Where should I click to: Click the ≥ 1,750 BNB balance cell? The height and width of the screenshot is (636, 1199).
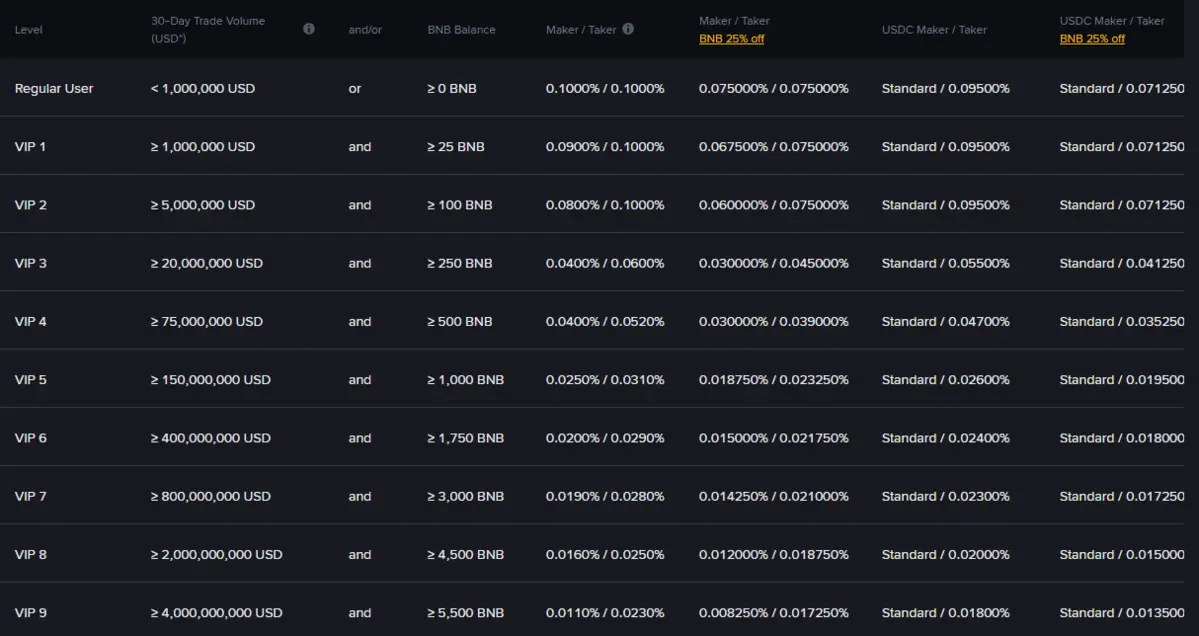coord(465,438)
